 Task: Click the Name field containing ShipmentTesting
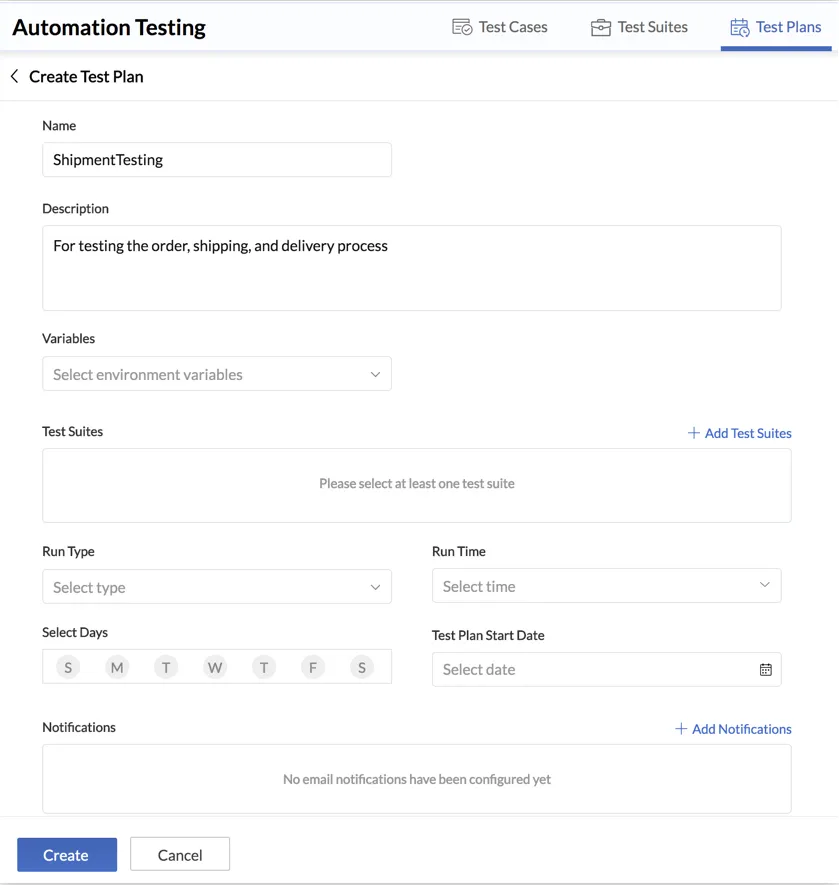[217, 160]
